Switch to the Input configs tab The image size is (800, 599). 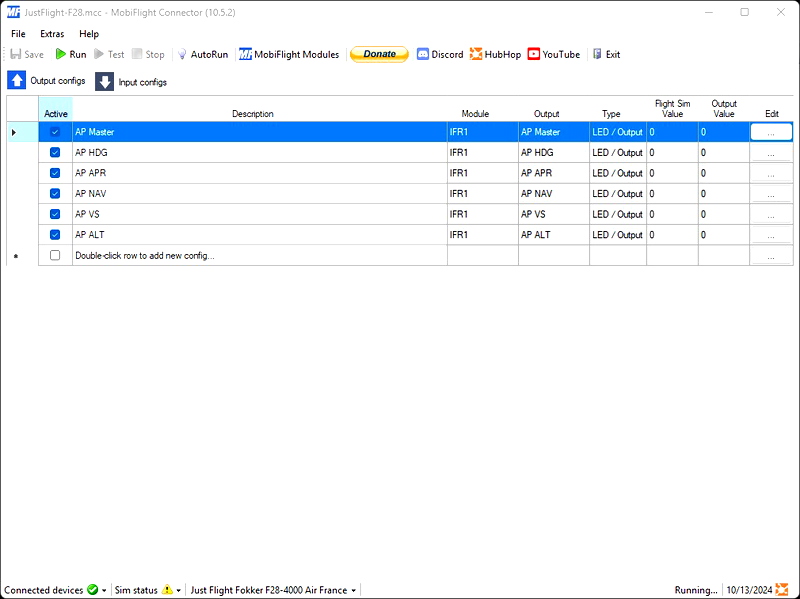coord(132,82)
